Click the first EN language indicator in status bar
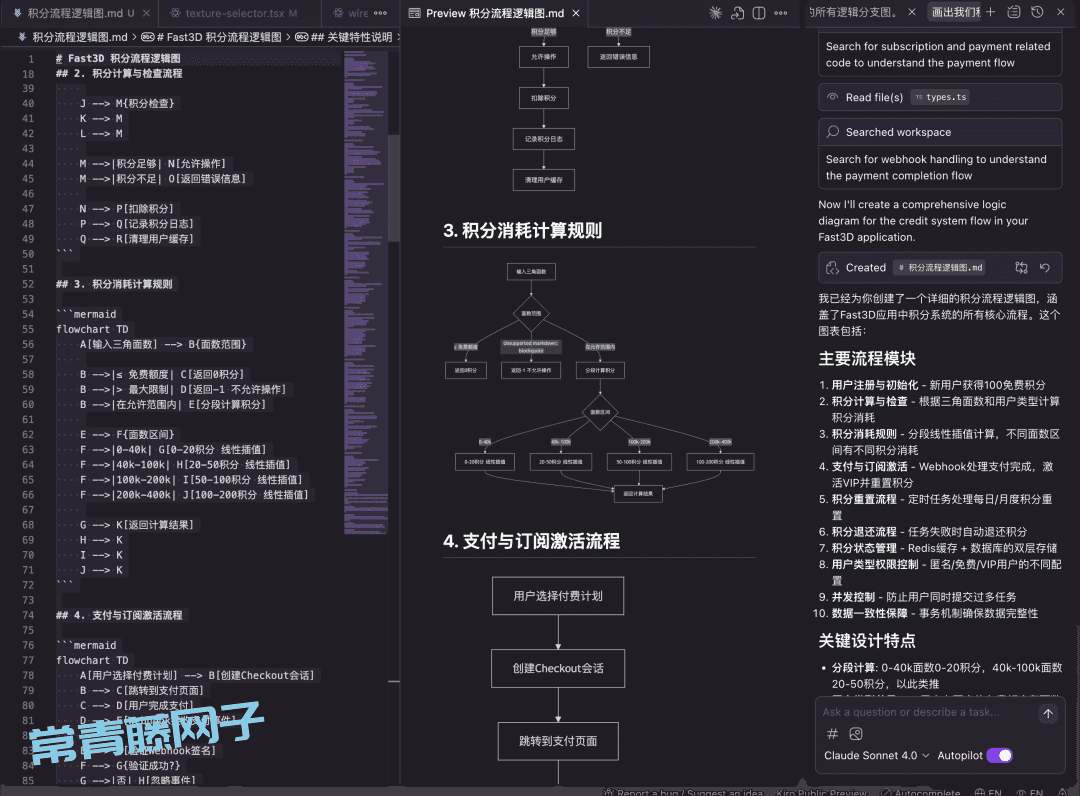The height and width of the screenshot is (796, 1080). (x=989, y=792)
